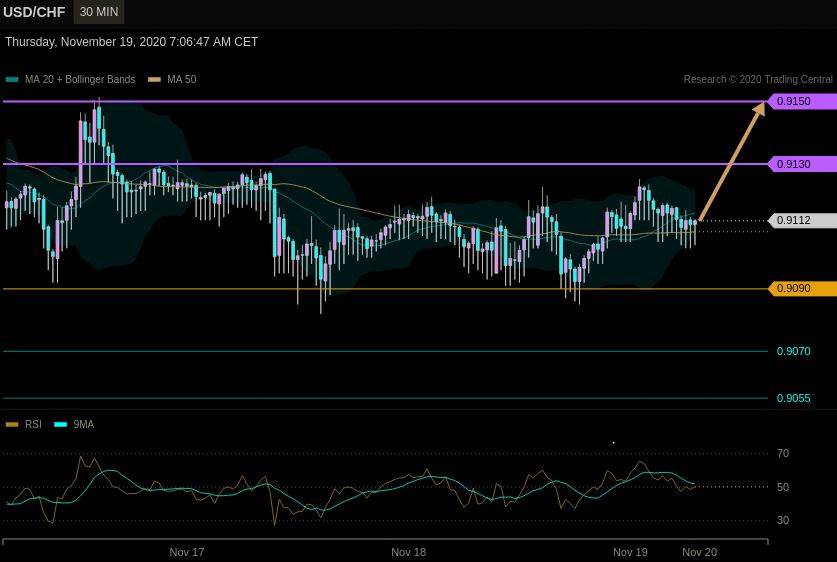Viewport: 837px width, 562px height.
Task: Click the MA 50 legend color swatch
Action: pos(154,80)
